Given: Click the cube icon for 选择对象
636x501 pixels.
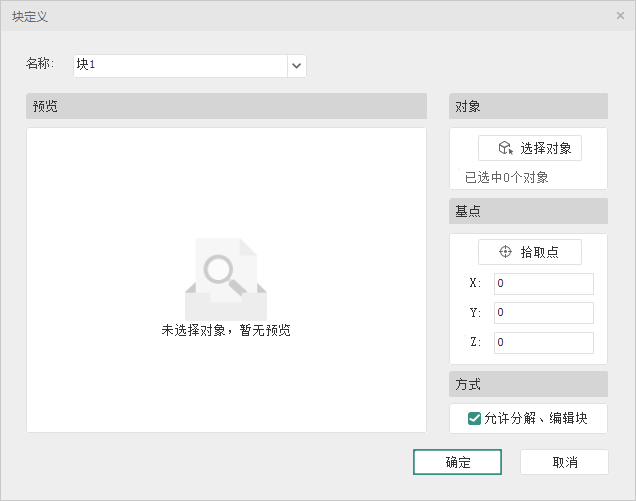Looking at the screenshot, I should 505,148.
